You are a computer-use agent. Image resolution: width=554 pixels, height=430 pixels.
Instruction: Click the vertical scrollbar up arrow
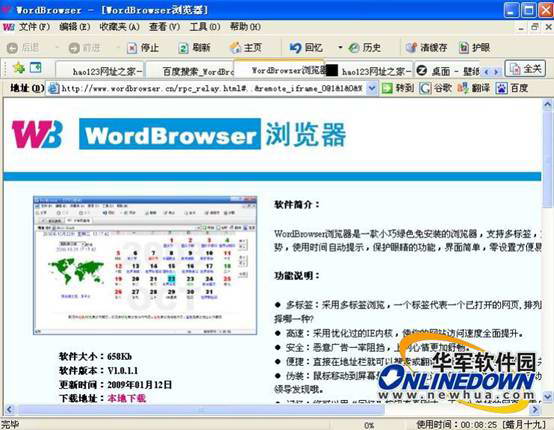[x=547, y=104]
